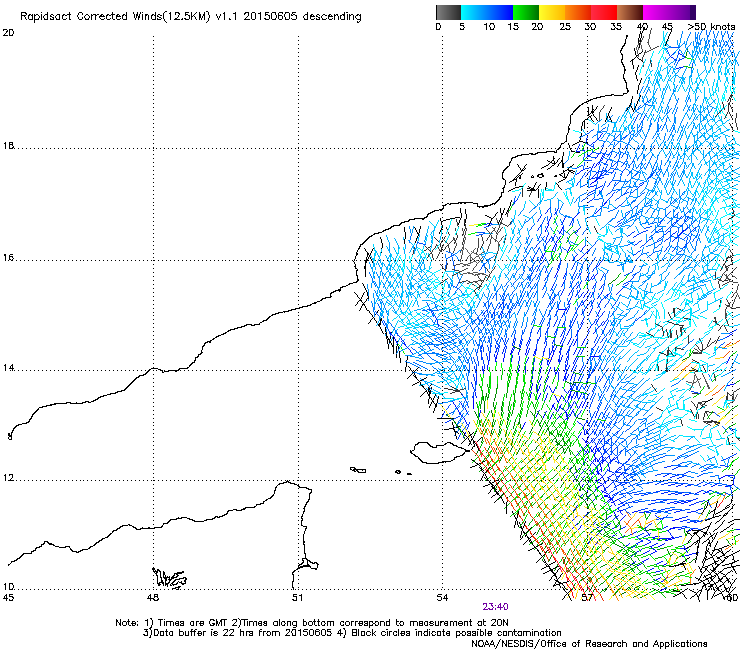Screen dimensions: 740x650
Task: Click the "25" label under the color legend
Action: click(565, 27)
